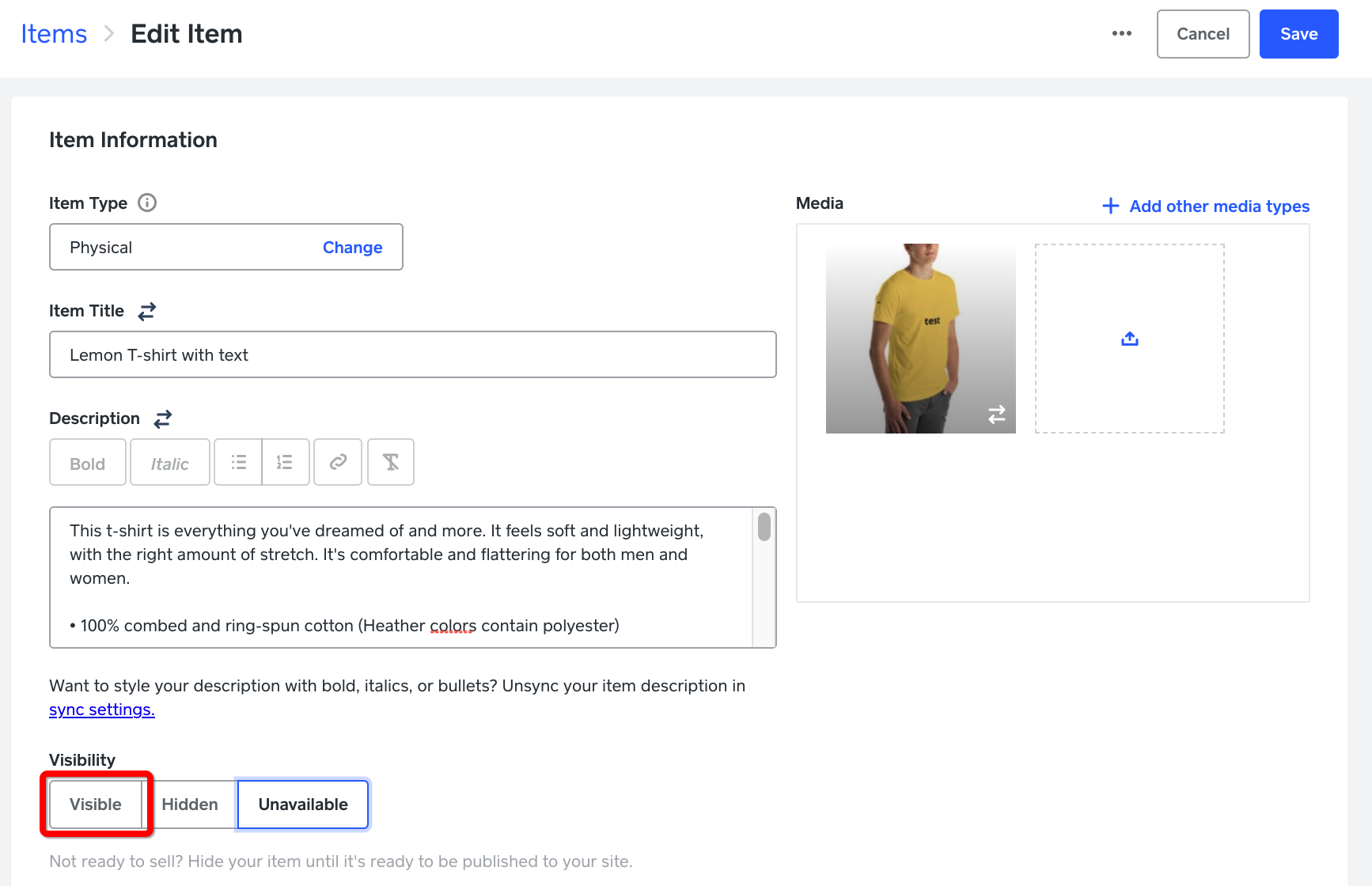This screenshot has height=886, width=1372.
Task: Click the description box scrollbar
Action: point(764,528)
